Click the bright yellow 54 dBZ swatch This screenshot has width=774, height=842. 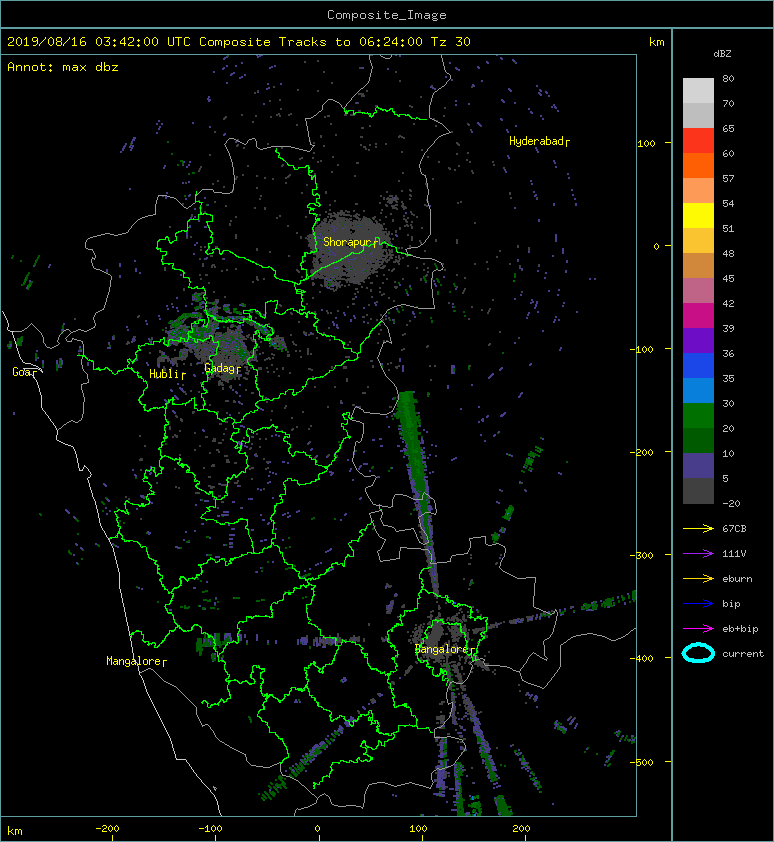coord(698,215)
